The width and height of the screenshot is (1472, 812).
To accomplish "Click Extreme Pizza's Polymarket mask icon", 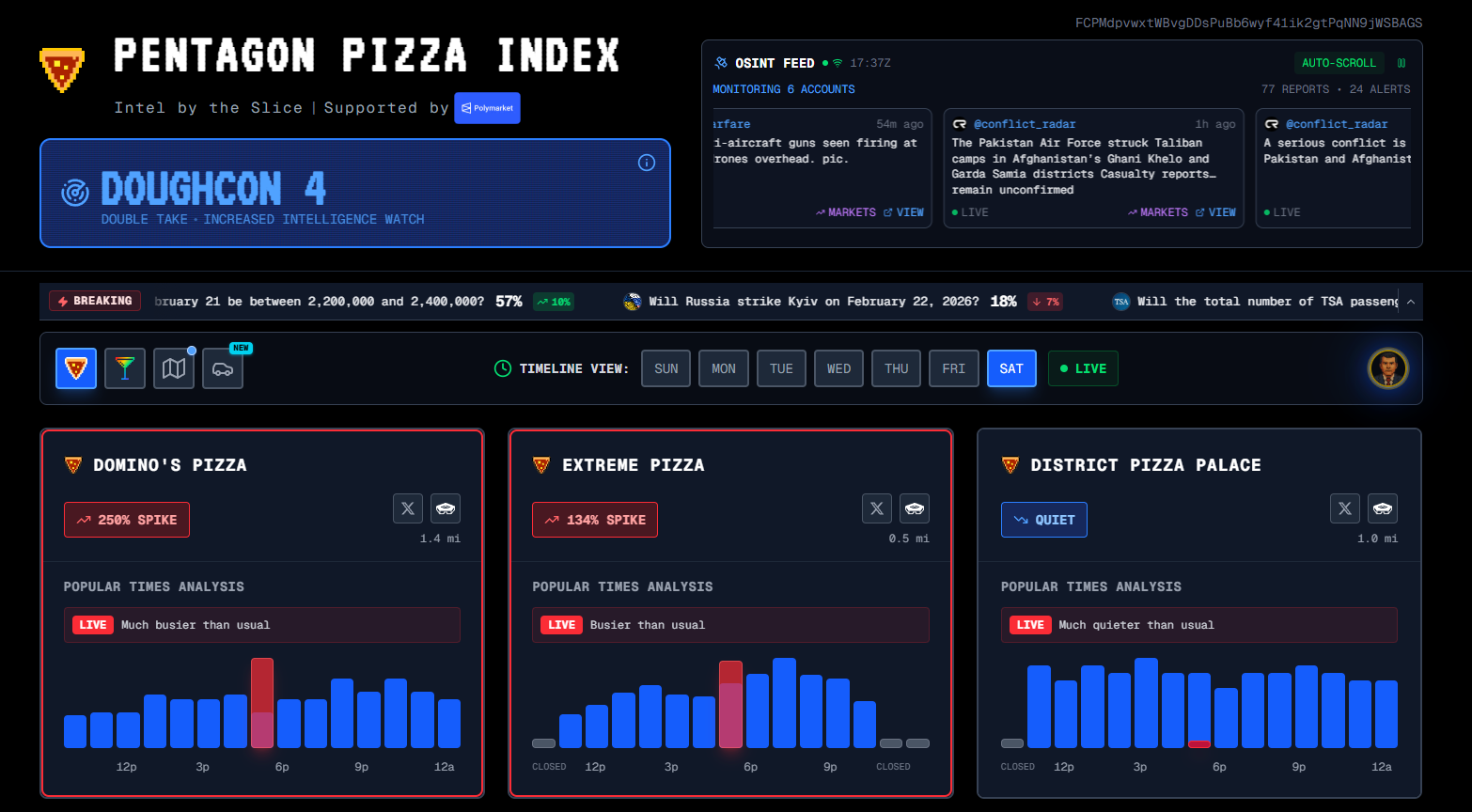I will click(x=915, y=508).
